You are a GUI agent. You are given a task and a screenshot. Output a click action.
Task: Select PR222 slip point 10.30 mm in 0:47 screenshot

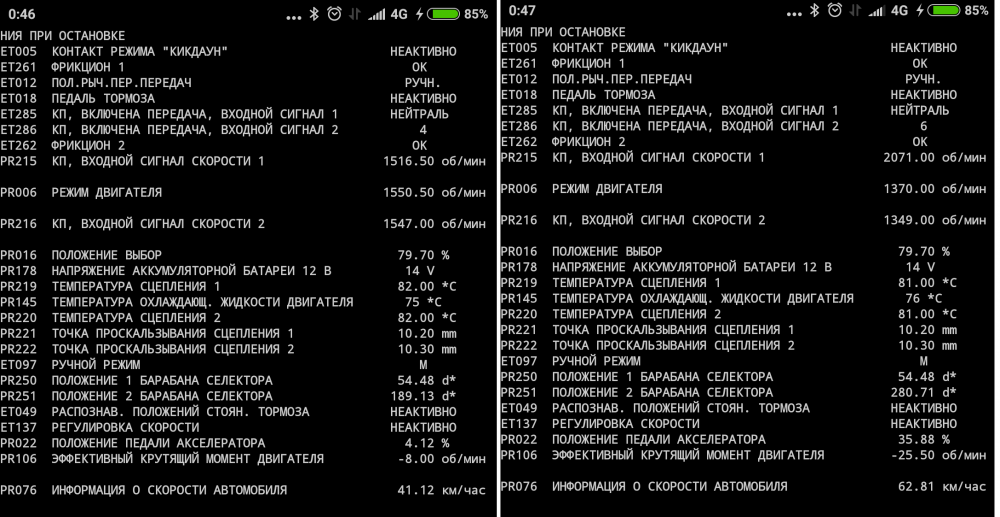tap(927, 346)
